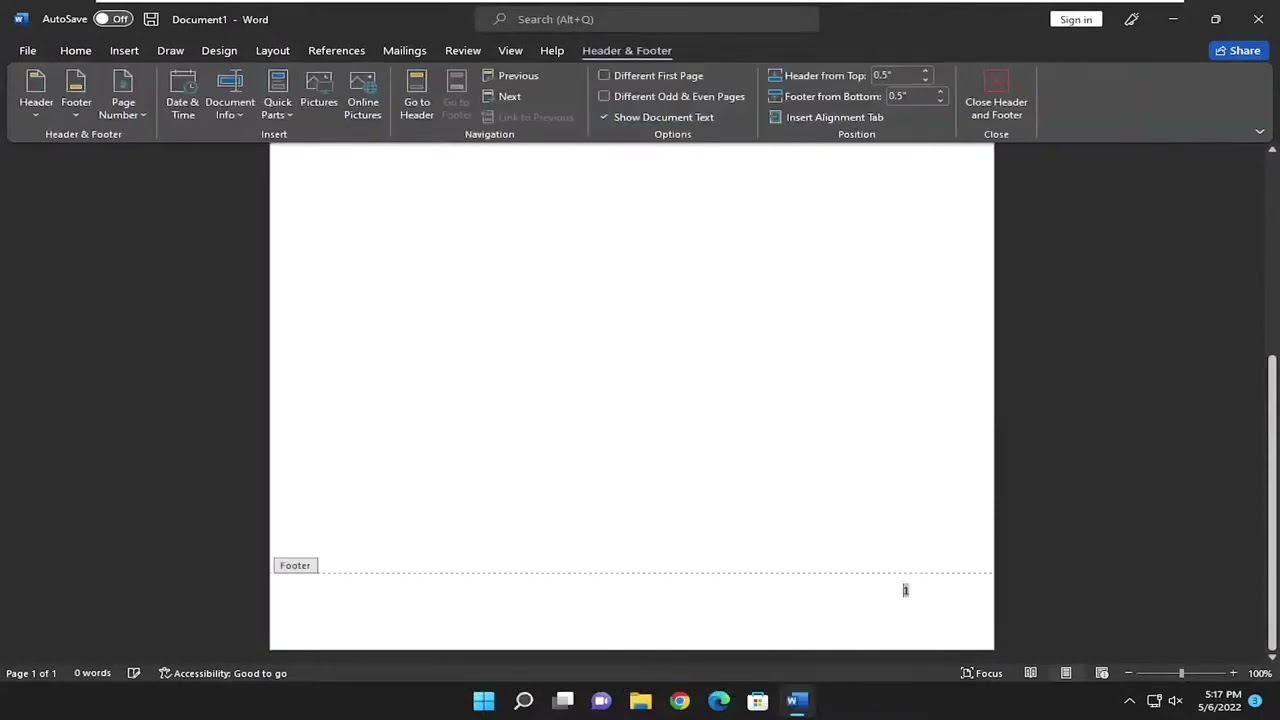The width and height of the screenshot is (1280, 720).
Task: Open the View tab
Action: pos(510,50)
